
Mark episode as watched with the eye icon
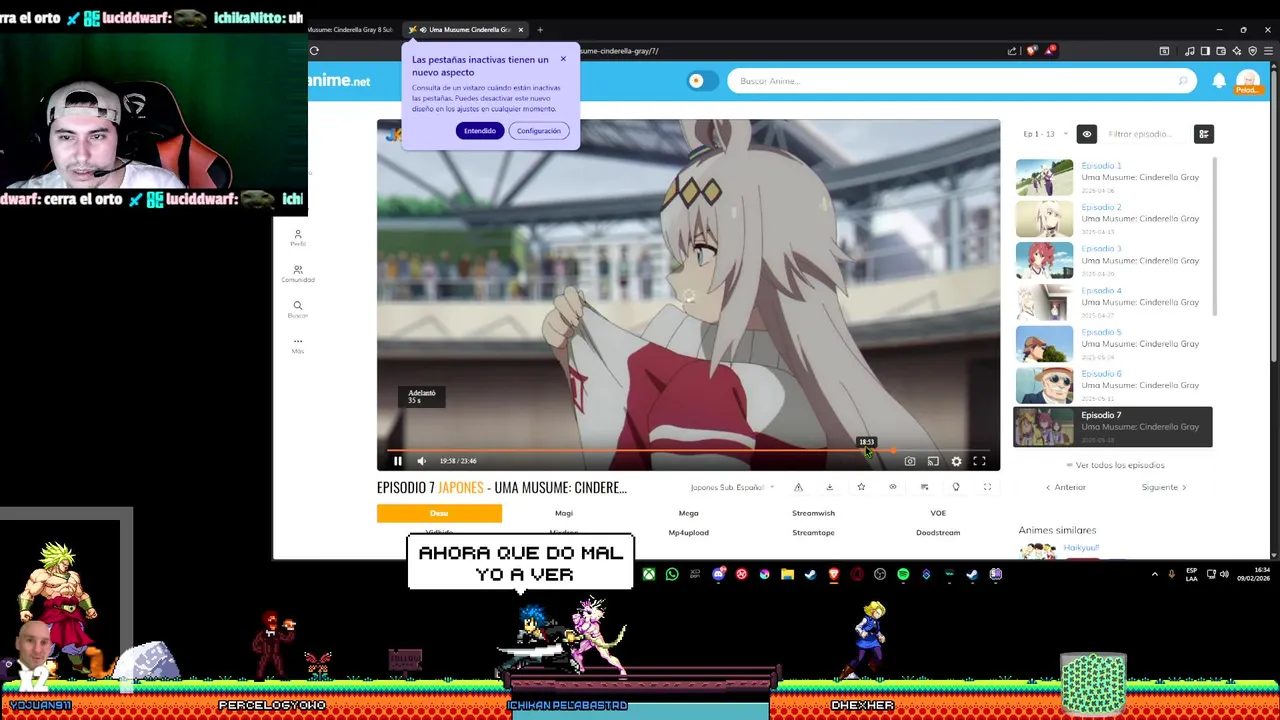[893, 487]
